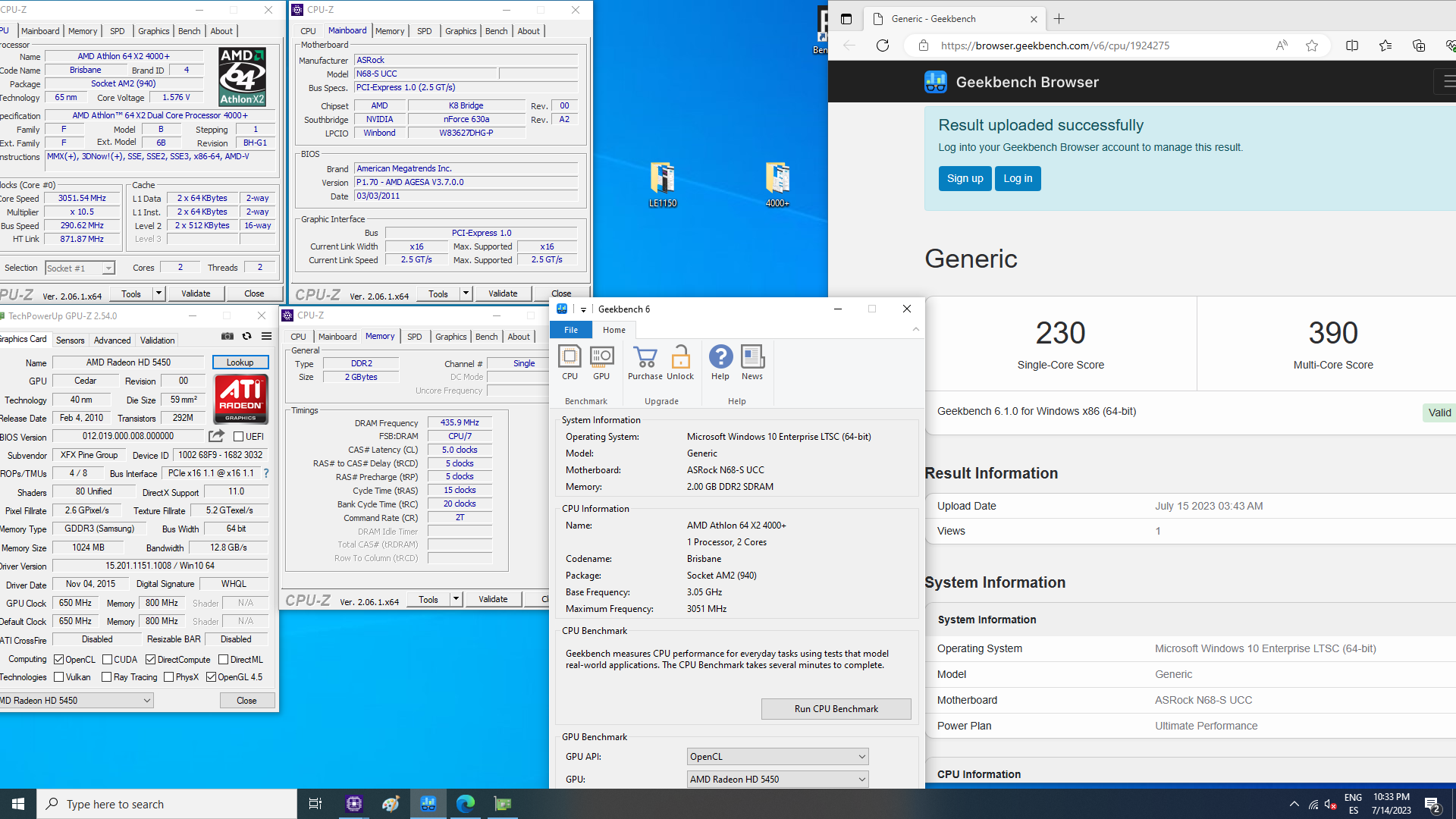Open new browser tab
This screenshot has width=1456, height=819.
point(1059,19)
